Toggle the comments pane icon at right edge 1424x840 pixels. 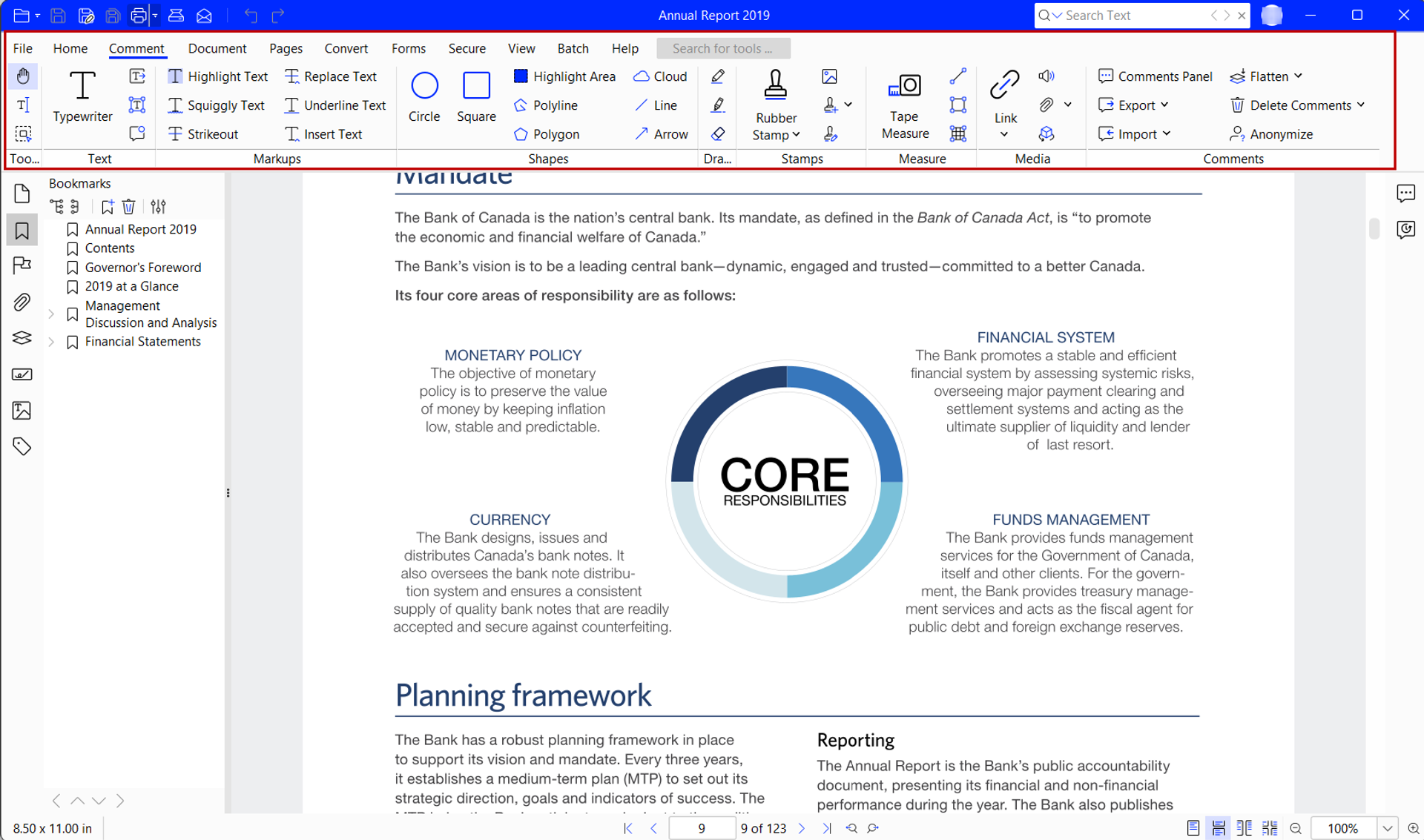(x=1405, y=194)
